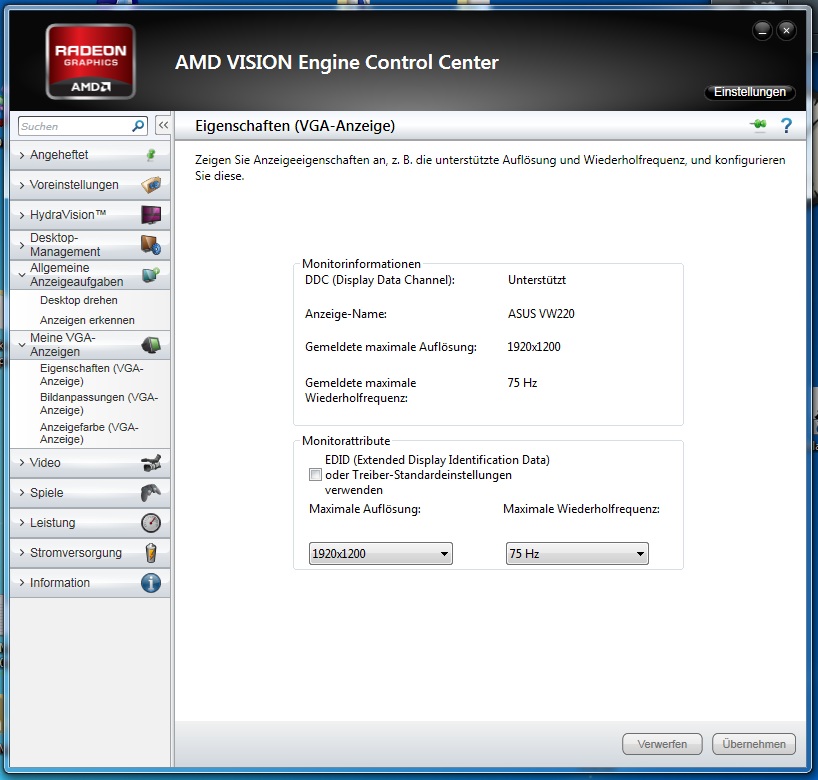This screenshot has width=818, height=780.
Task: Click the blue Information icon
Action: [151, 583]
